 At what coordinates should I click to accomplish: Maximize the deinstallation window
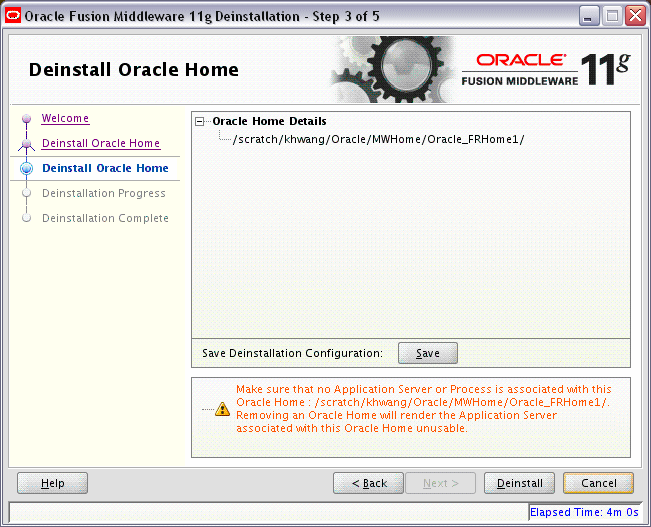click(612, 16)
